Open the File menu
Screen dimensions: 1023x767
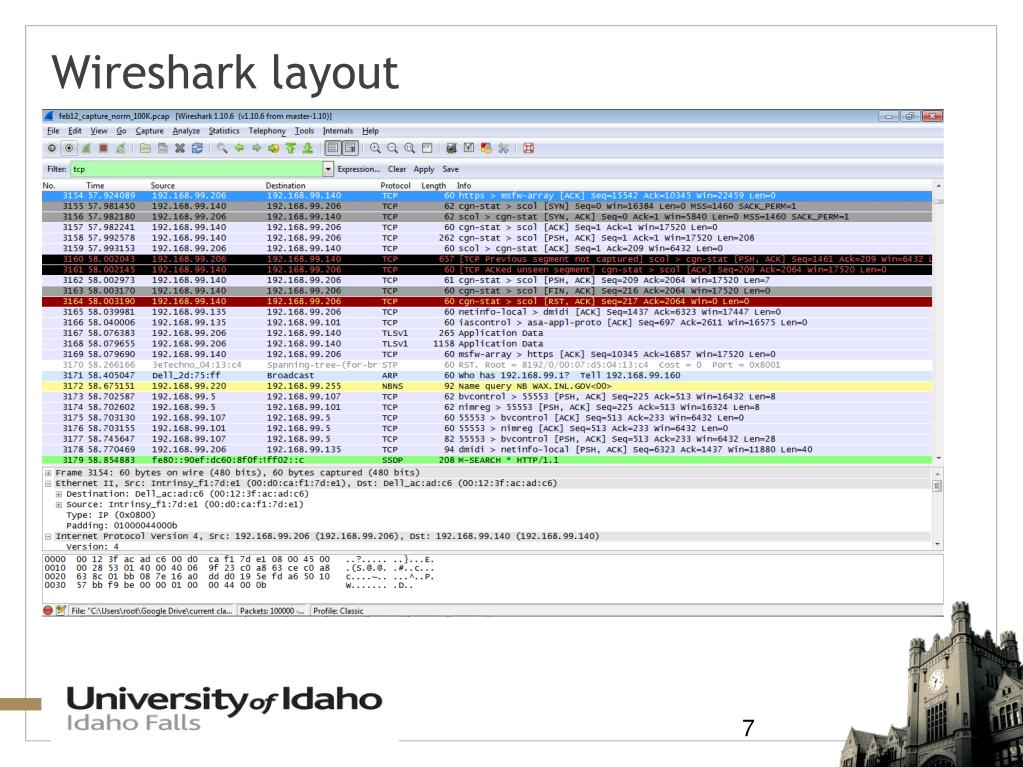tap(53, 131)
